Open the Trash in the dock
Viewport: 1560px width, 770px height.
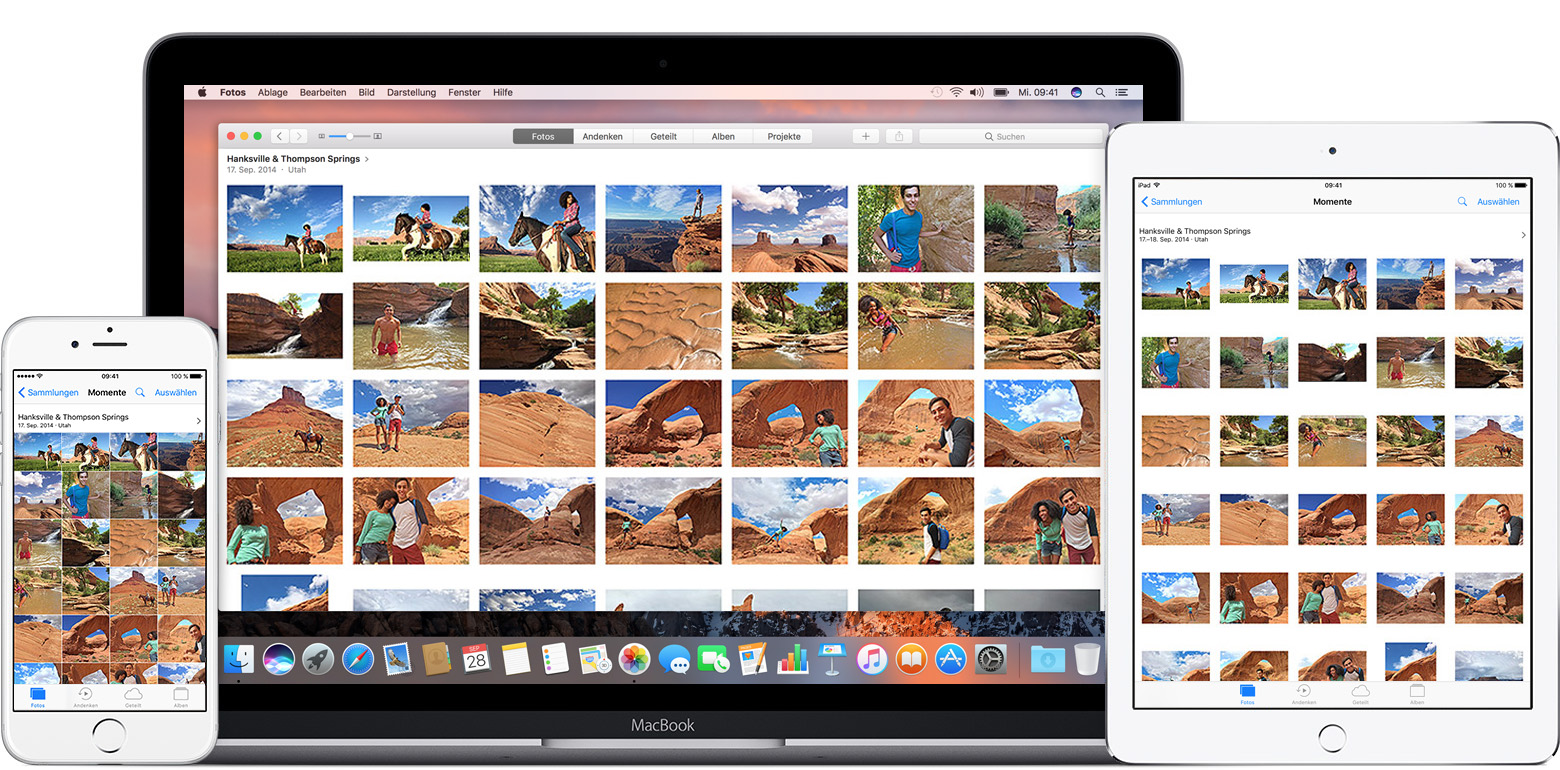[x=1087, y=659]
